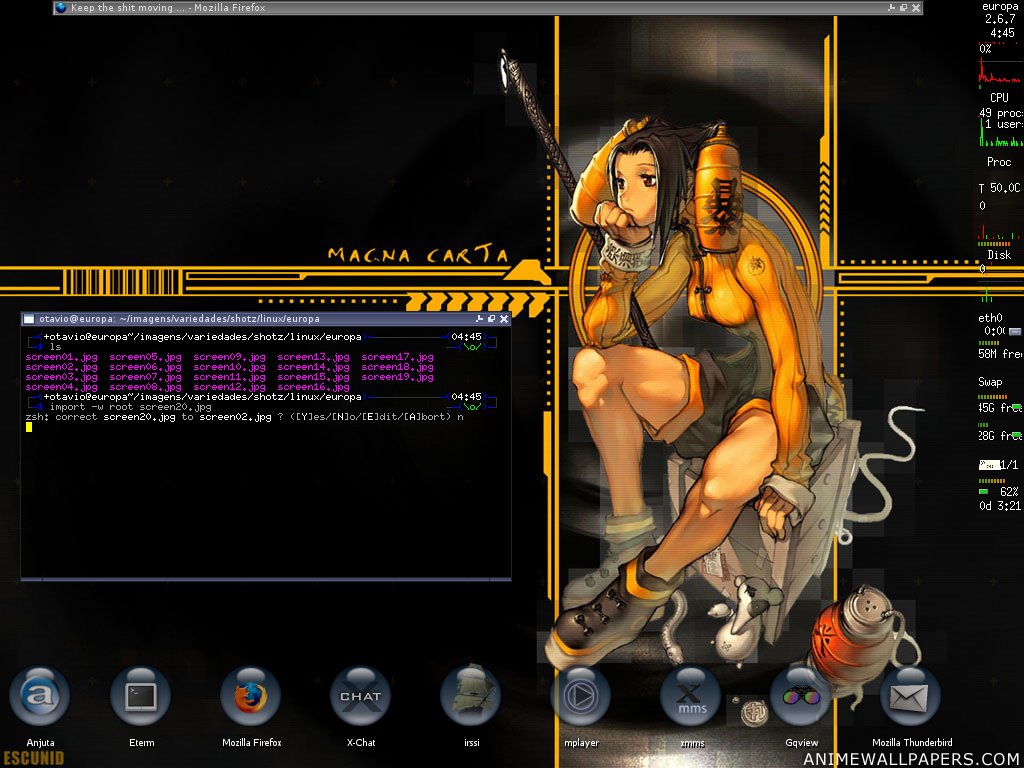
Task: Select screen16.jpg in terminal listing
Action: pyautogui.click(x=313, y=387)
